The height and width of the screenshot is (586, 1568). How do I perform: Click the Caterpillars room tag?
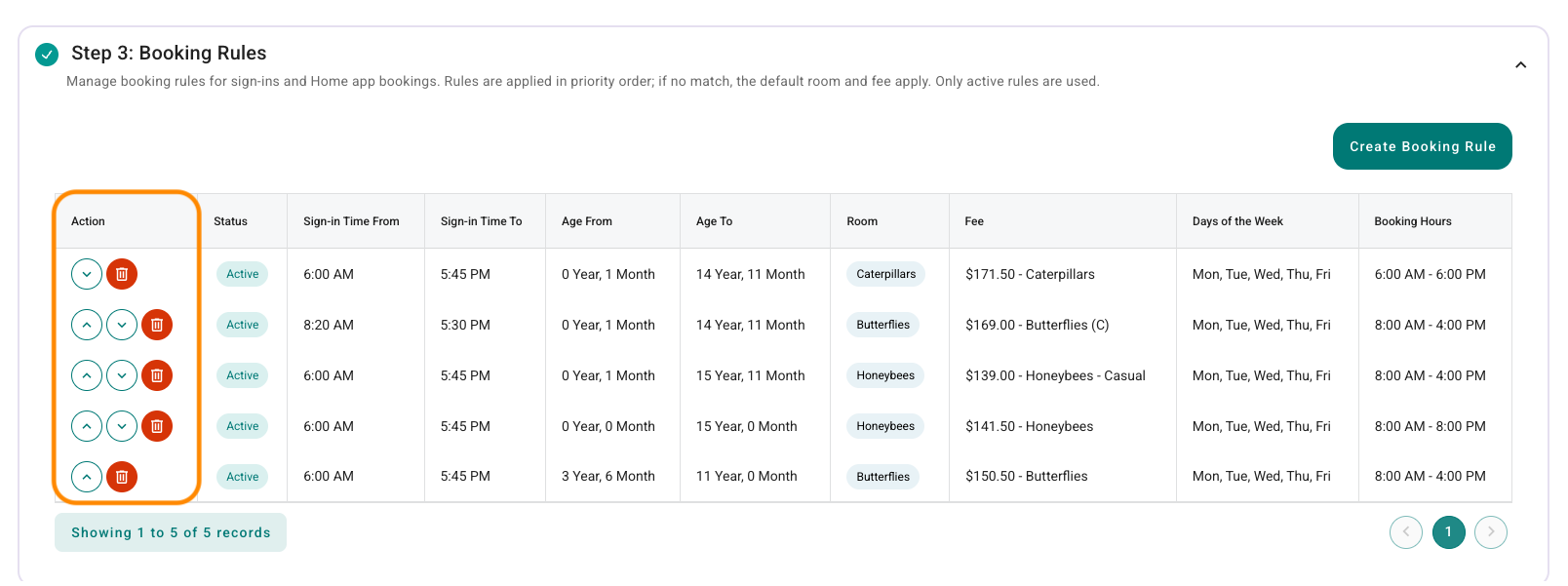tap(885, 274)
